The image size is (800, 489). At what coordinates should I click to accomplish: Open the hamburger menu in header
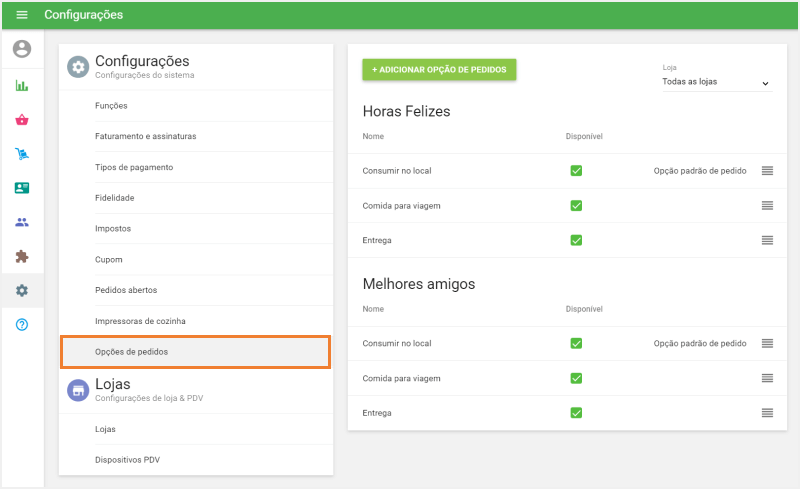[22, 15]
